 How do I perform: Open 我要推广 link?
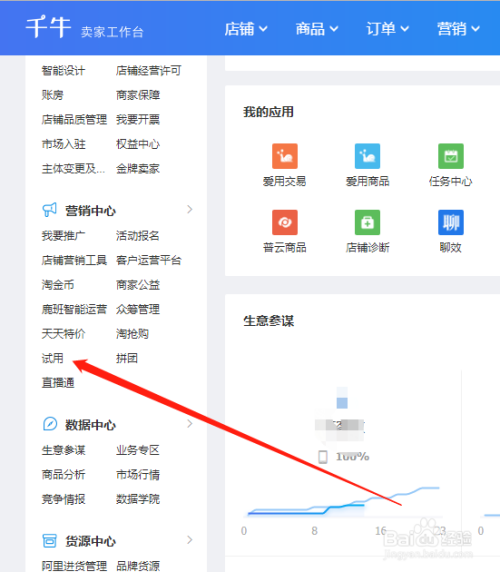(x=63, y=236)
